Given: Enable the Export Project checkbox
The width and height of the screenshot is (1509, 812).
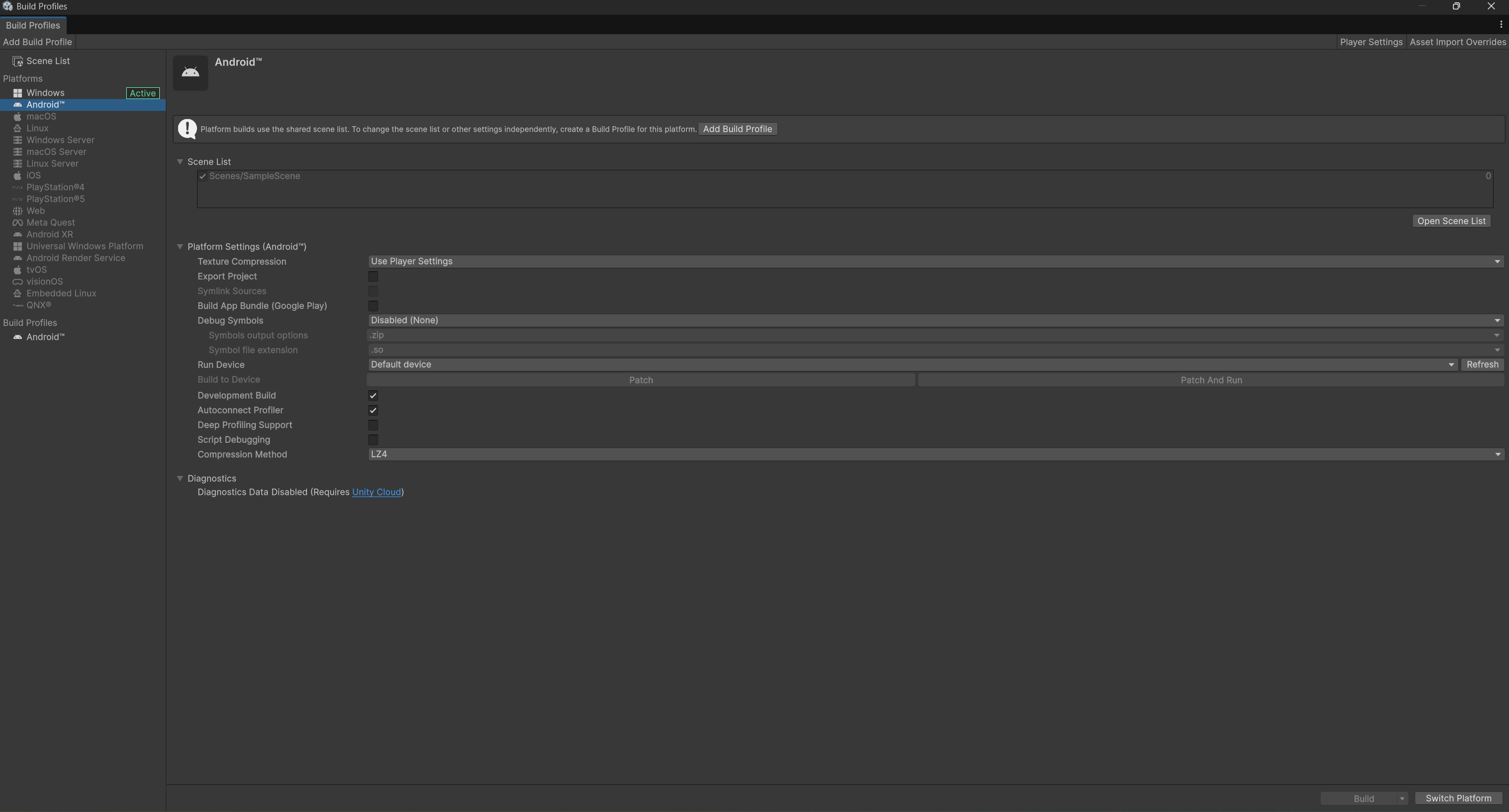Looking at the screenshot, I should (373, 276).
